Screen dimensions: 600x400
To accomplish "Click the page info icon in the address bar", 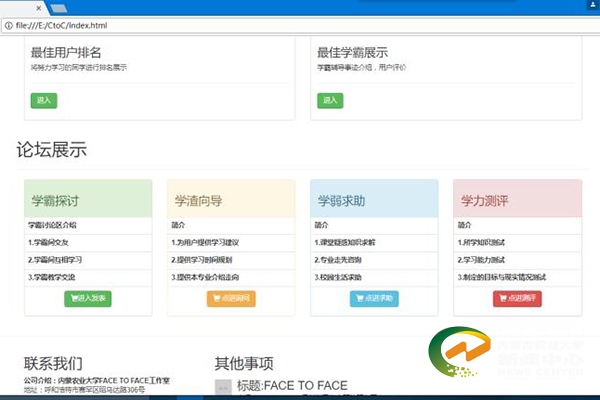I will 8,23.
